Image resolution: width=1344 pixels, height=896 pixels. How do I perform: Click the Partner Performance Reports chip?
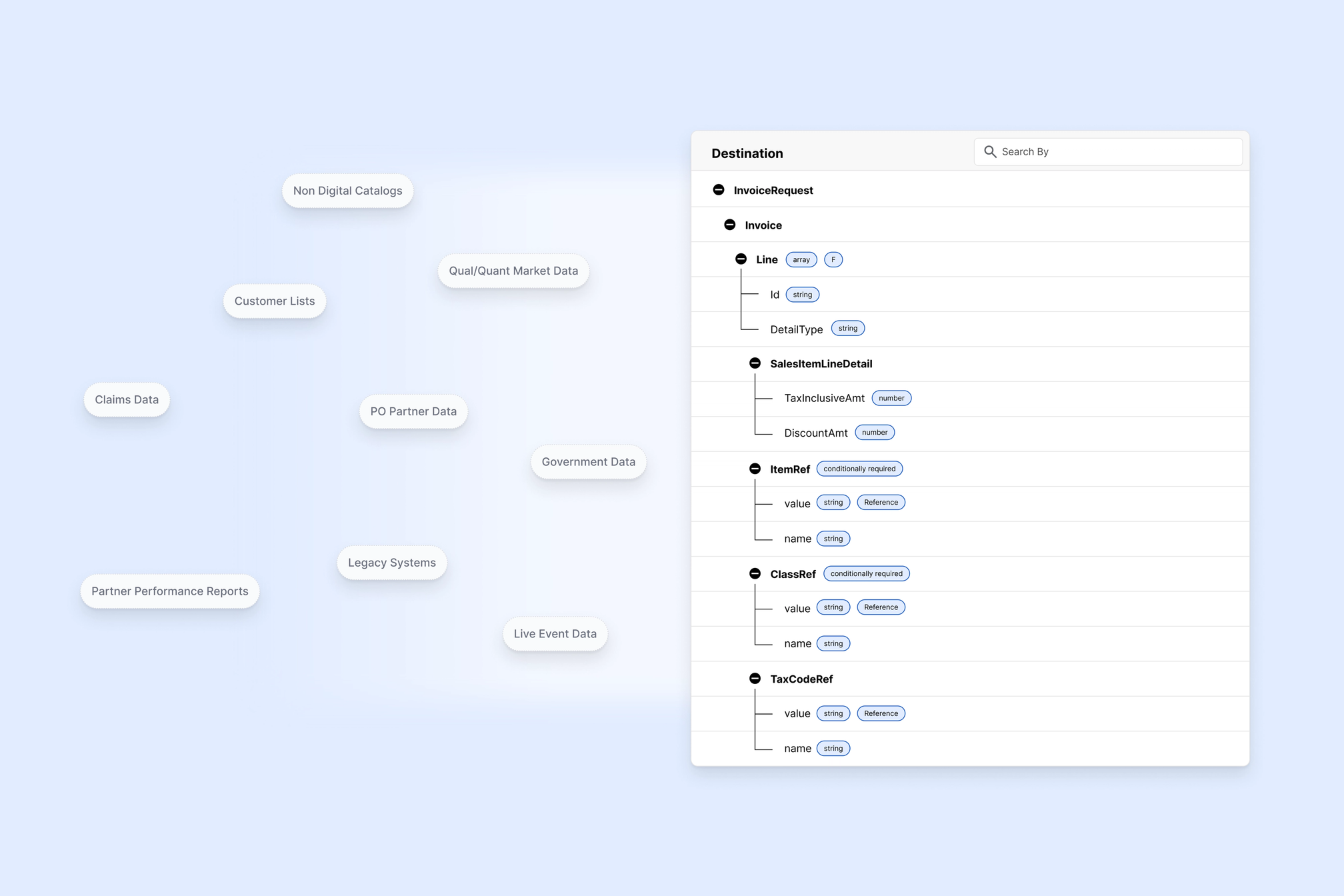[x=170, y=591]
